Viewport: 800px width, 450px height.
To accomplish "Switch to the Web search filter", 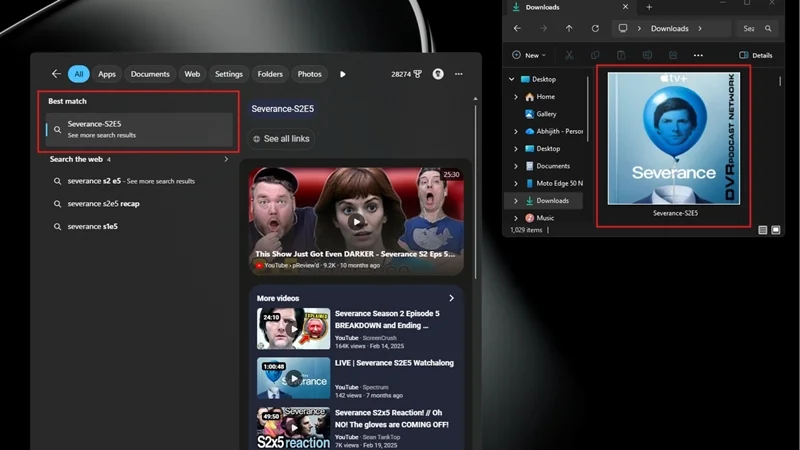I will point(192,74).
